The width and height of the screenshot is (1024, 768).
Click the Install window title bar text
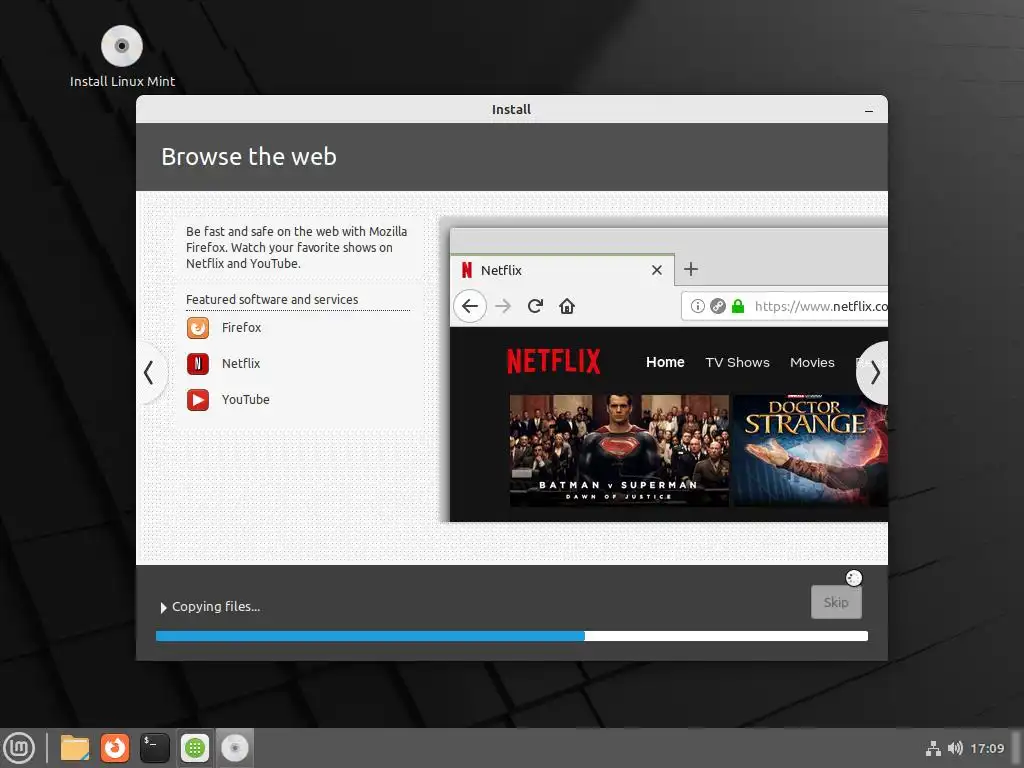tap(511, 109)
